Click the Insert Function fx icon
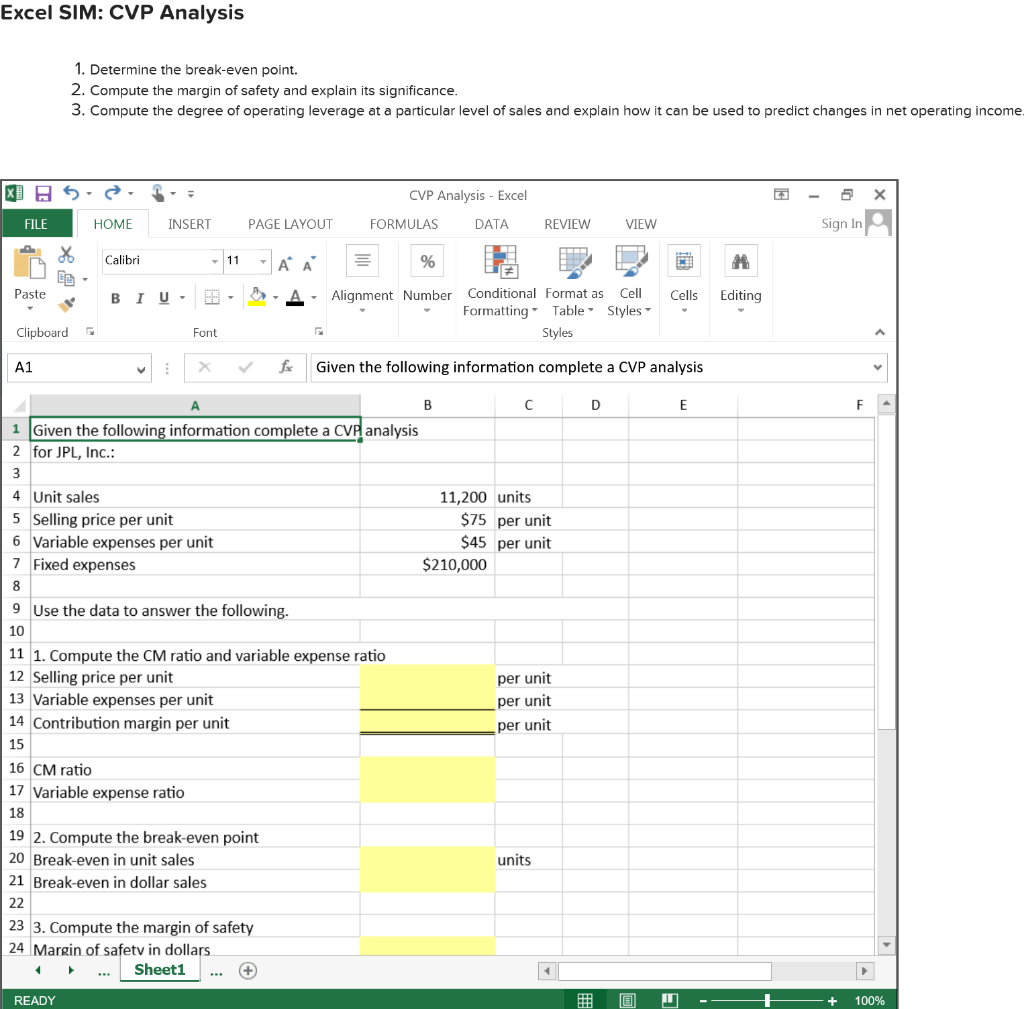This screenshot has width=1024, height=1009. click(x=285, y=367)
